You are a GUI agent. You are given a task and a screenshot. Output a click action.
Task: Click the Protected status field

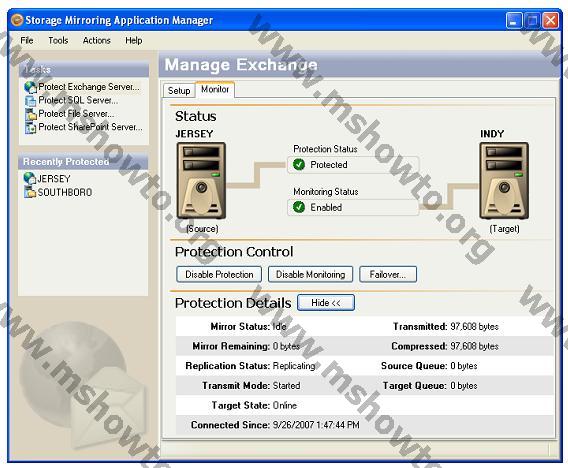pyautogui.click(x=353, y=165)
